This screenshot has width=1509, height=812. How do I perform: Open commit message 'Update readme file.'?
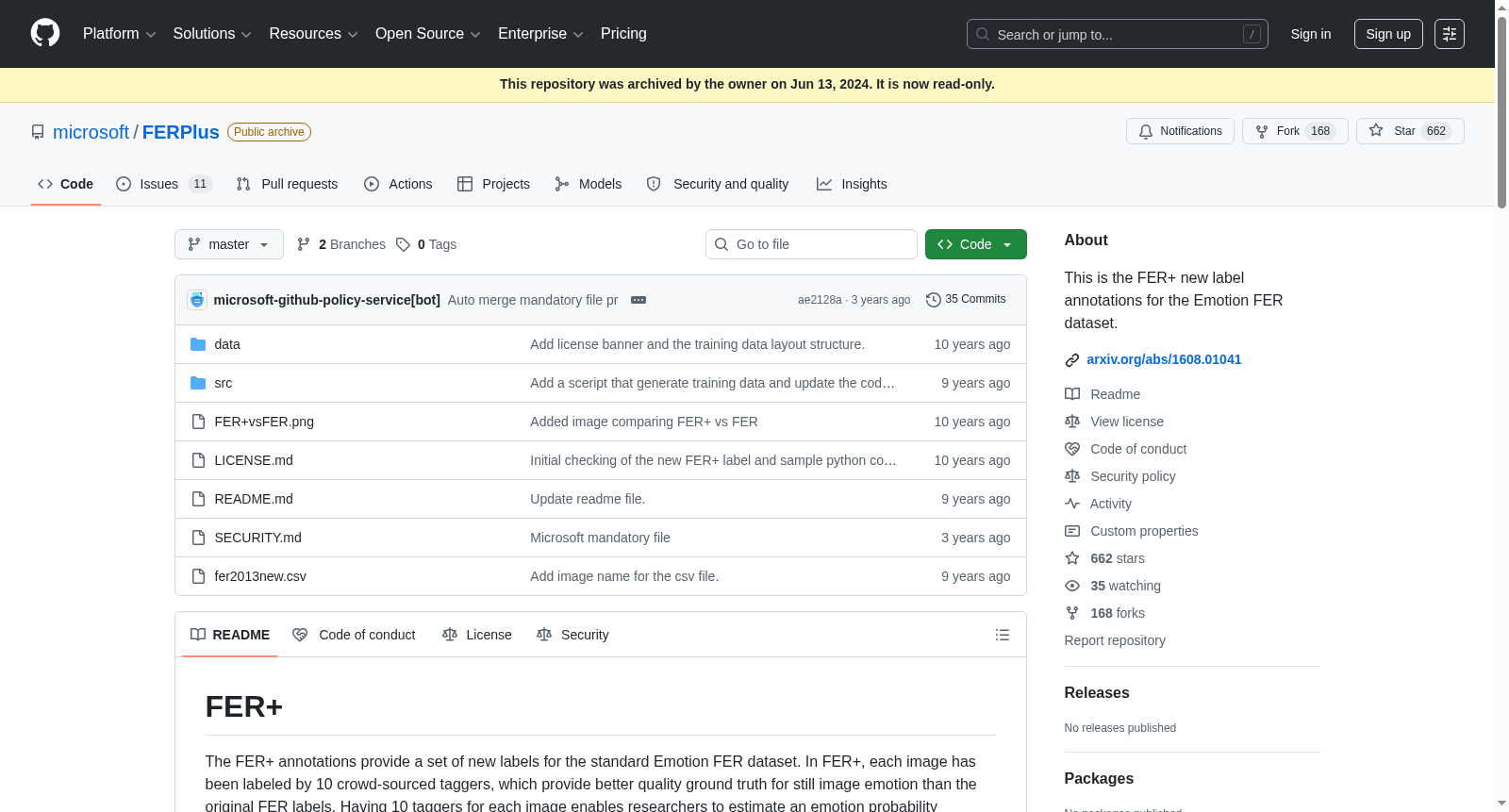588,499
